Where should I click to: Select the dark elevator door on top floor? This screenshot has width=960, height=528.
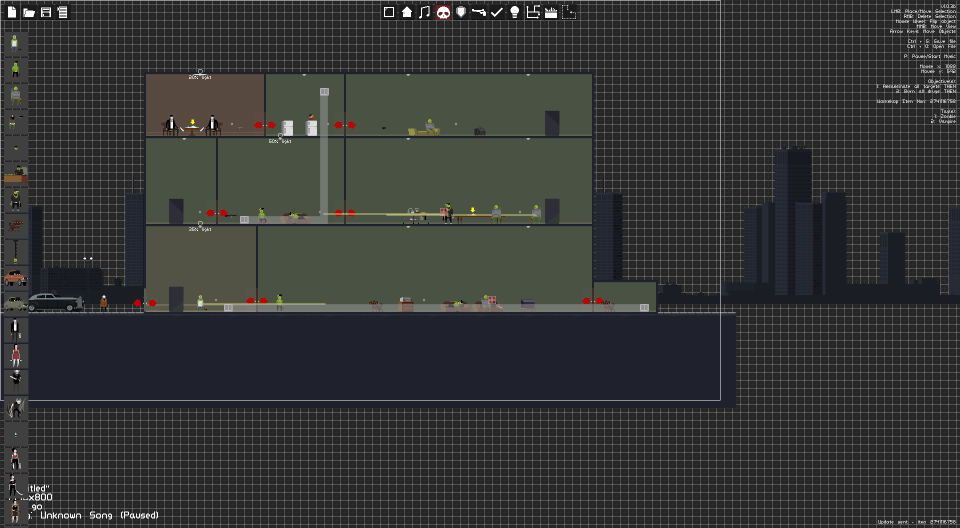(552, 123)
